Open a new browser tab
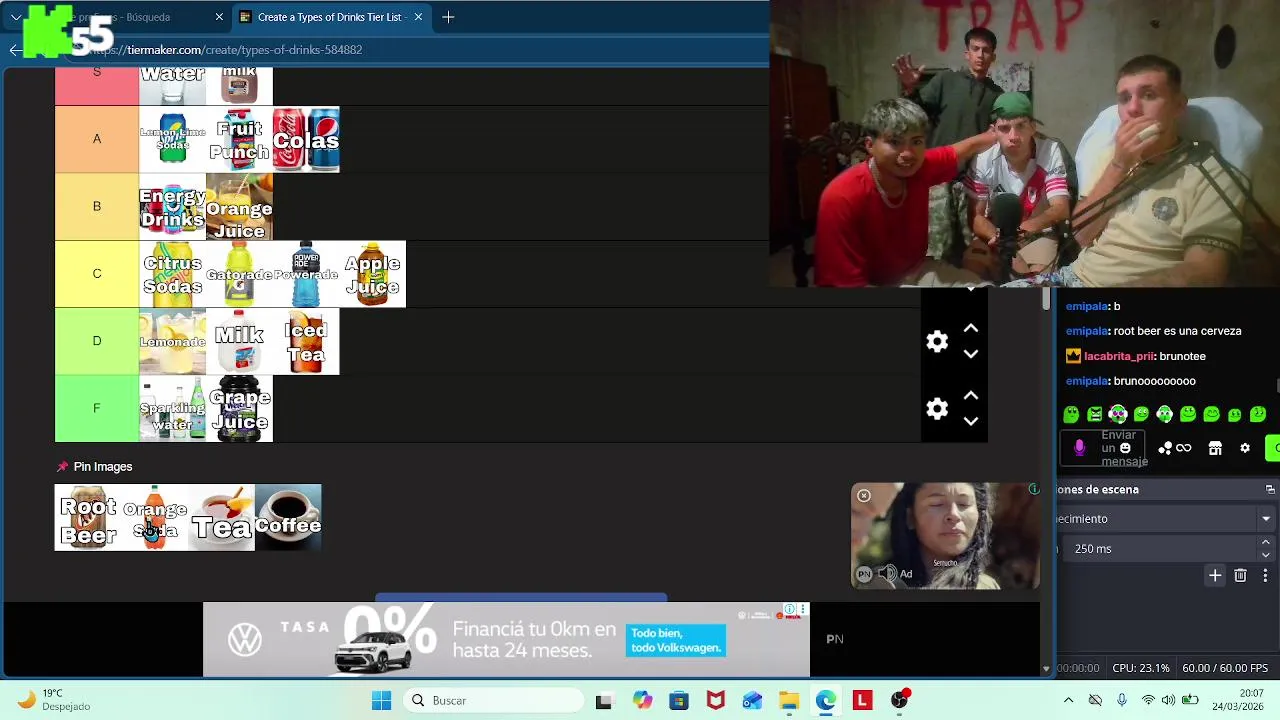Image resolution: width=1280 pixels, height=720 pixels. [x=448, y=17]
